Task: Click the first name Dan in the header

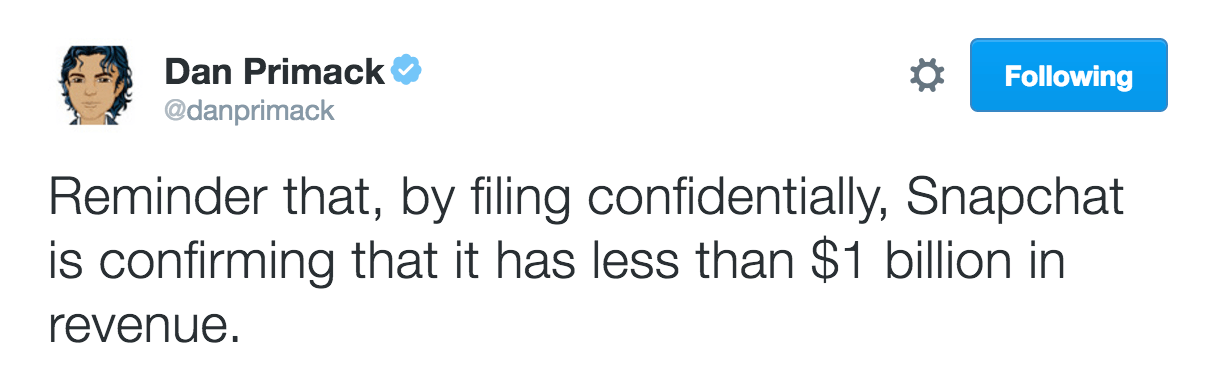Action: point(192,72)
